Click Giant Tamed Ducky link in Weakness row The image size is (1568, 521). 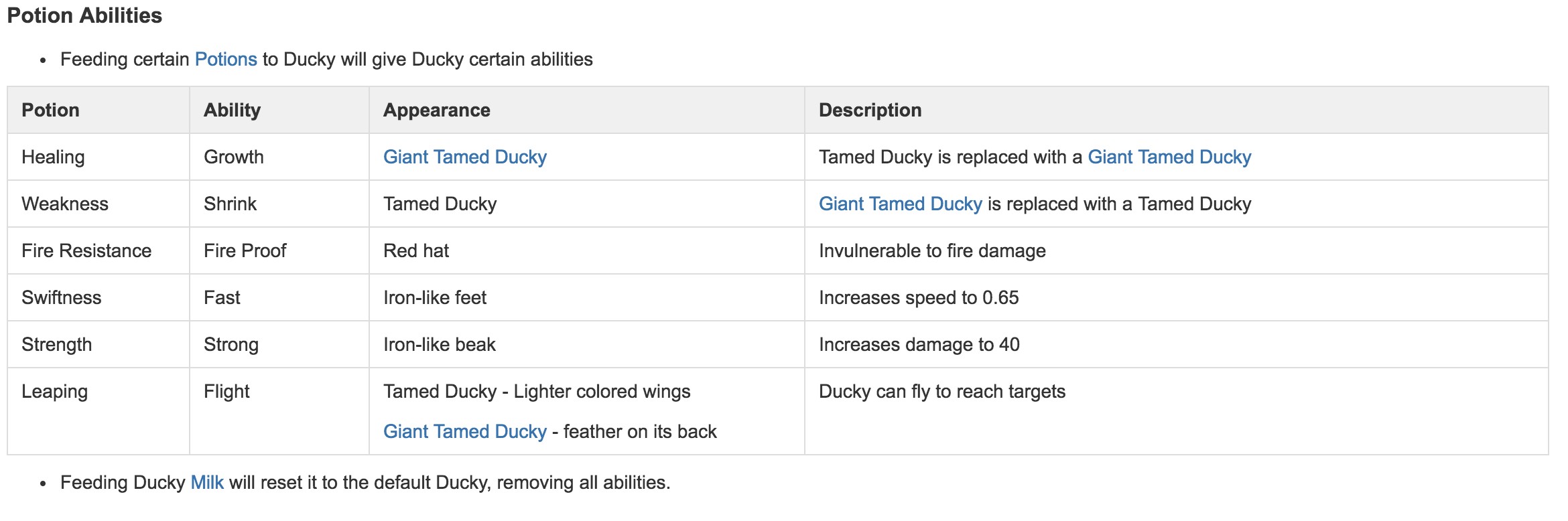click(900, 204)
